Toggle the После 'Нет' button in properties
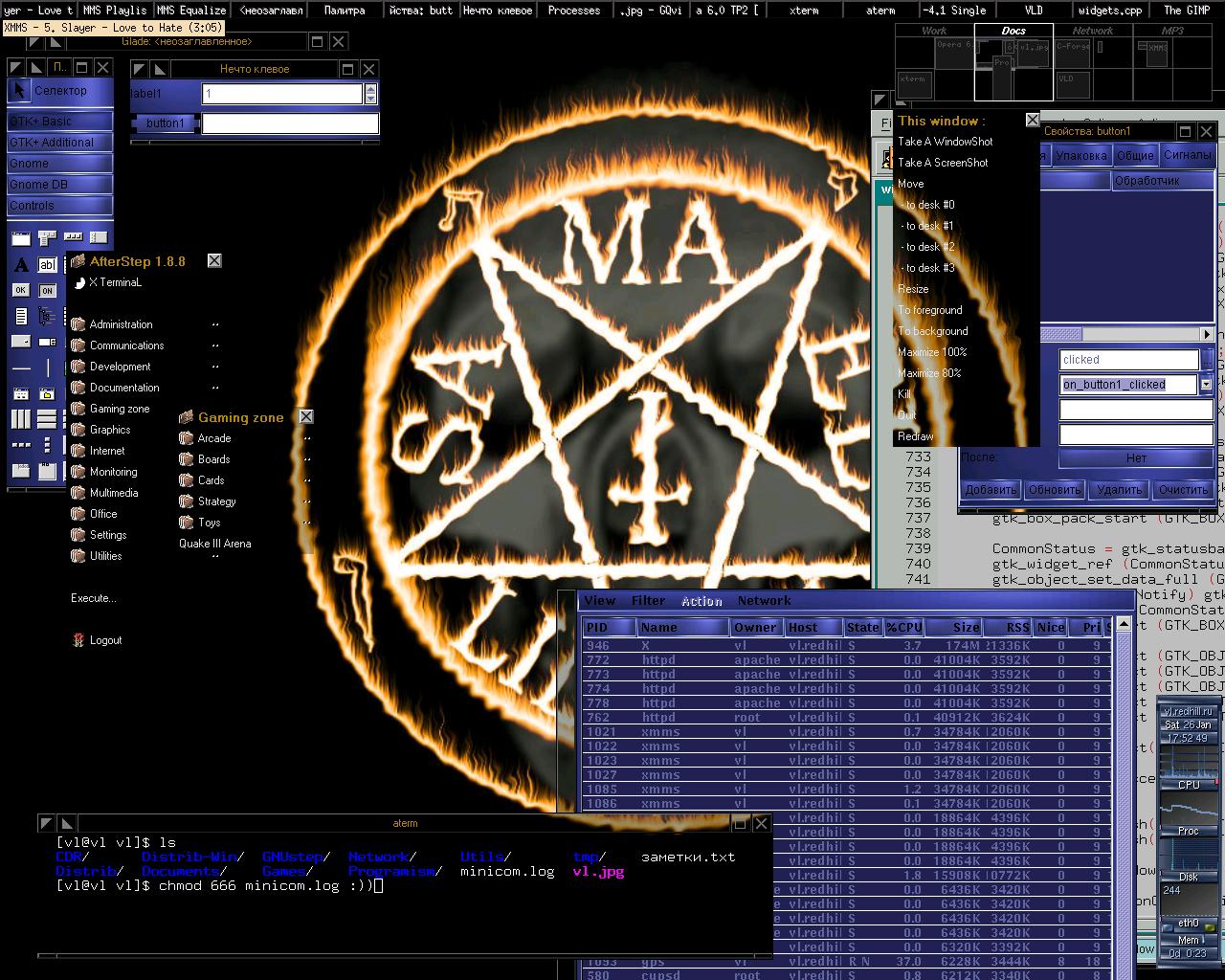 tap(1136, 458)
